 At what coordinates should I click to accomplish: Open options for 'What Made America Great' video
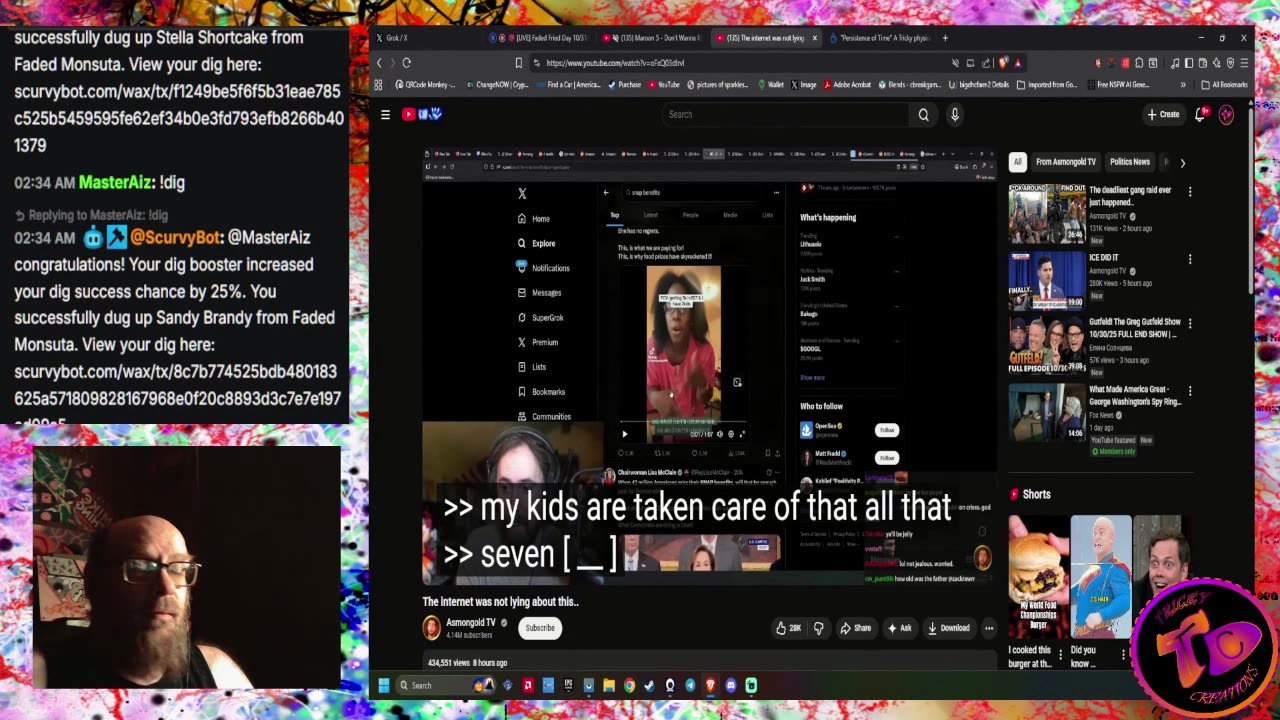pyautogui.click(x=1190, y=391)
